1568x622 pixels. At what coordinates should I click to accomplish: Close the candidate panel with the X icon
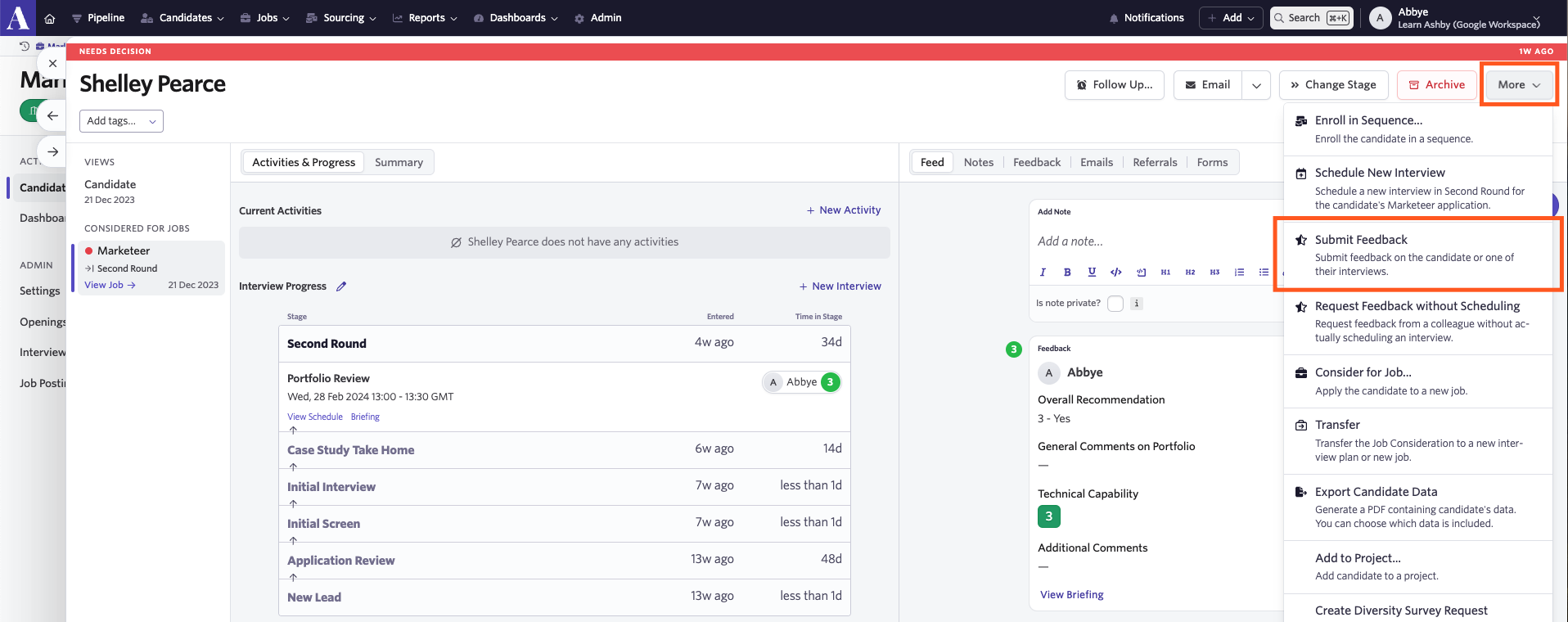pos(52,63)
